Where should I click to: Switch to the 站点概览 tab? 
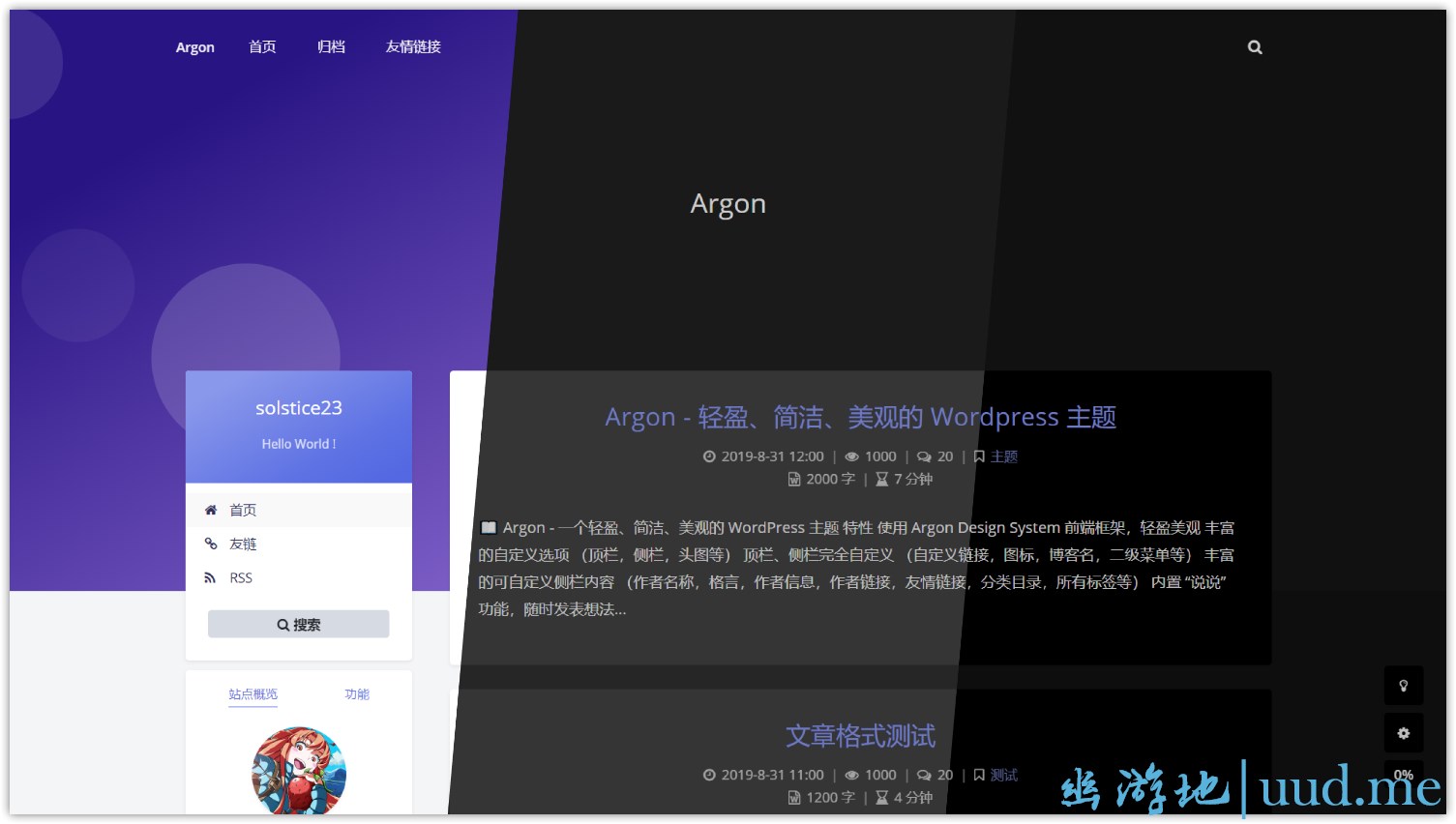pyautogui.click(x=253, y=694)
